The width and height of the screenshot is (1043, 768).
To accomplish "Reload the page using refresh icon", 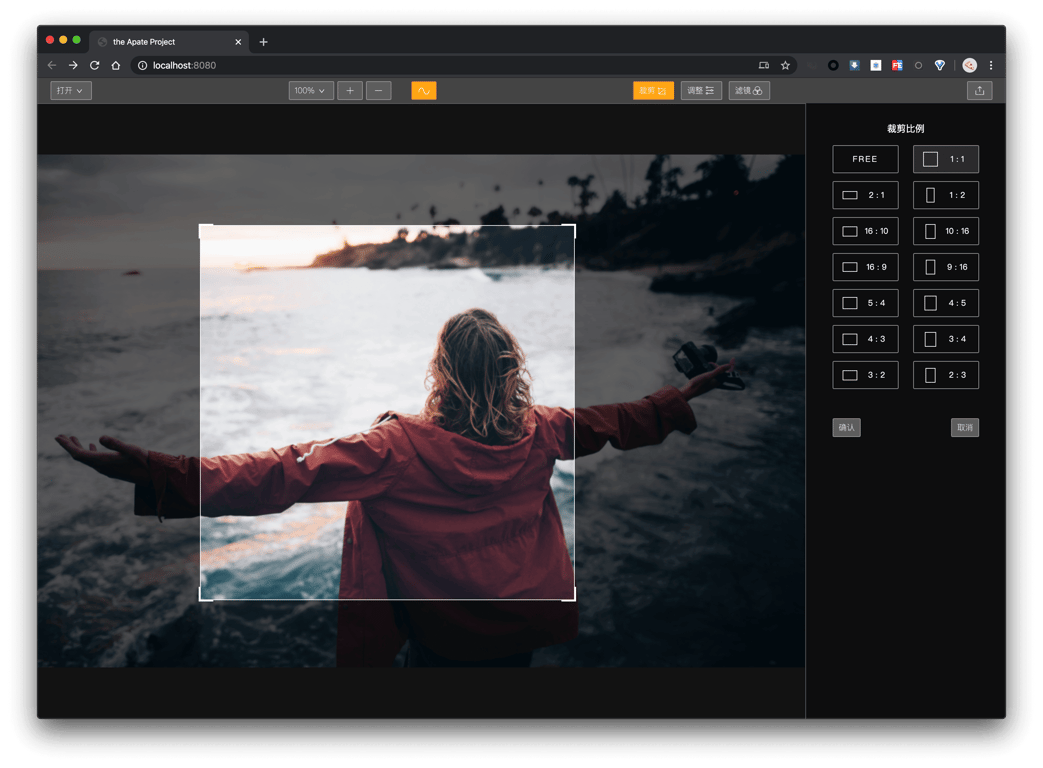I will pos(94,65).
